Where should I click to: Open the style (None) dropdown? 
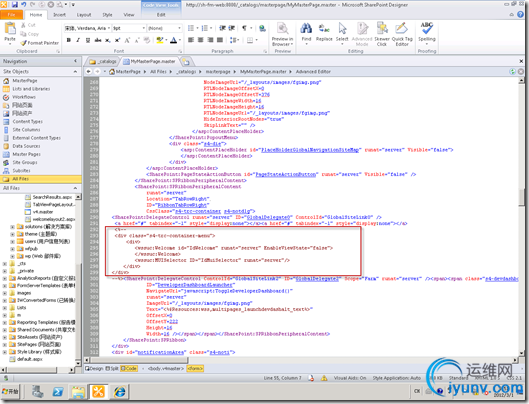point(179,28)
